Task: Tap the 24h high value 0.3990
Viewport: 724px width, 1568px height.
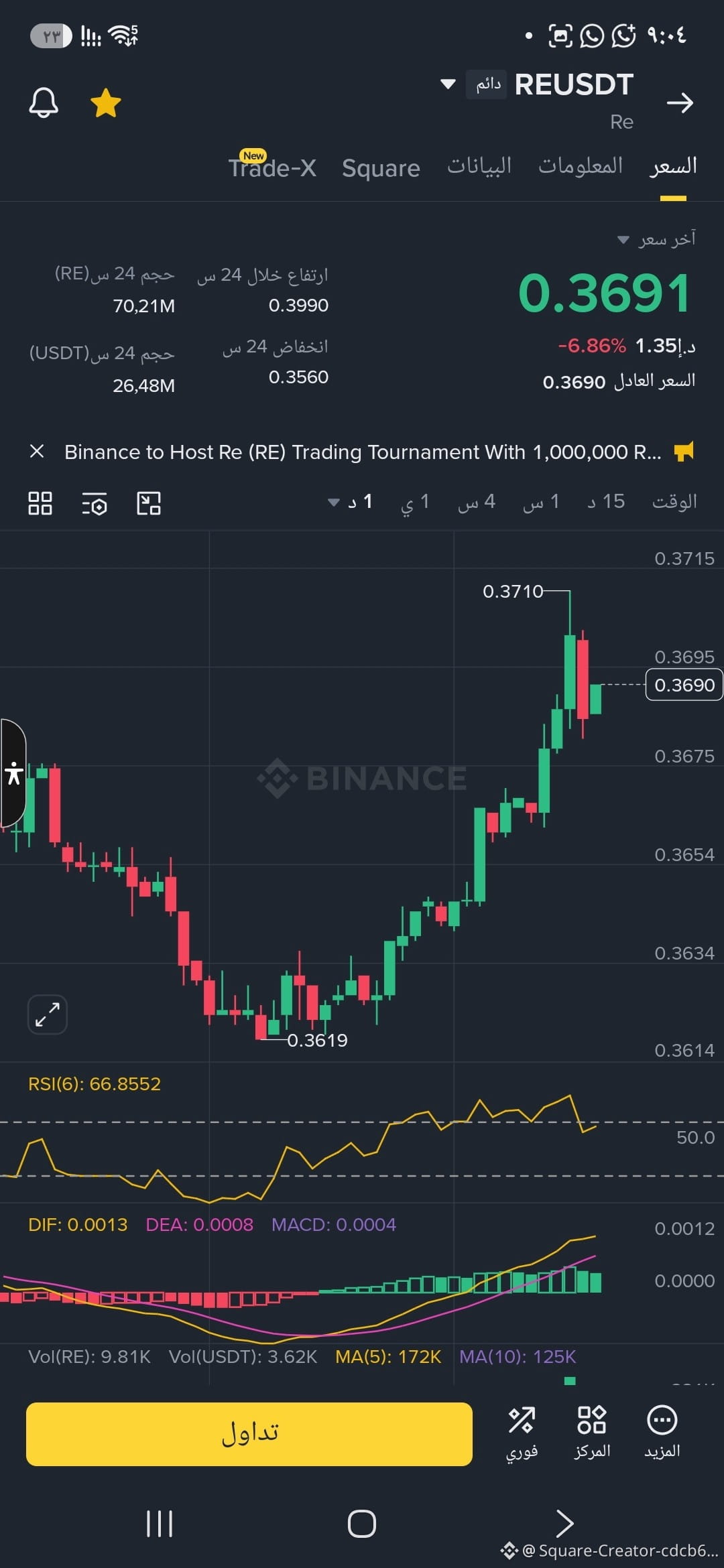Action: tap(298, 306)
